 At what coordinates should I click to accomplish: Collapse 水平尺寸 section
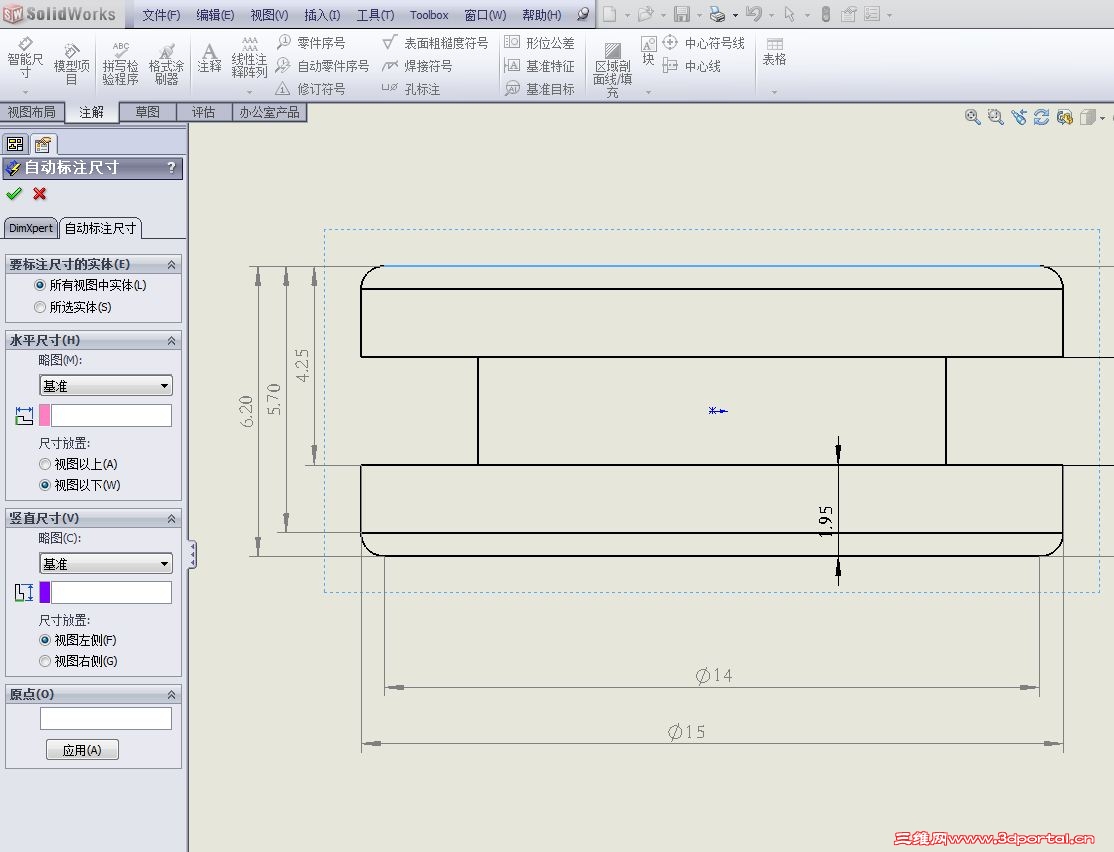tap(171, 340)
